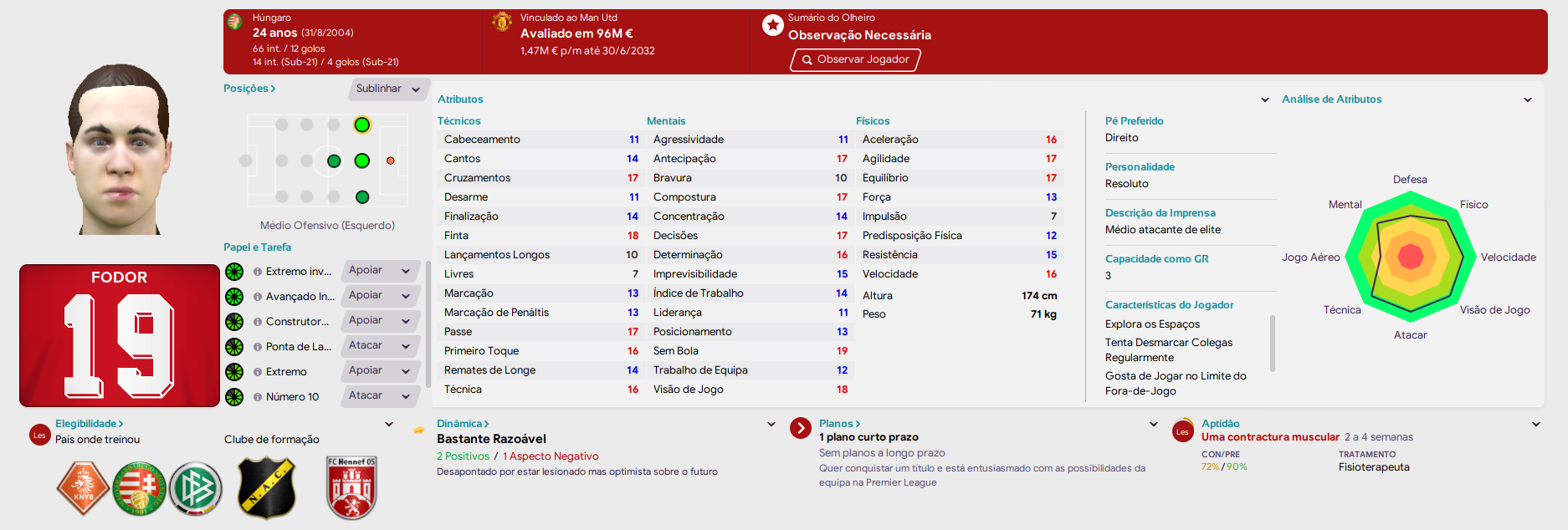1568x530 pixels.
Task: Click the FC Hennef 05 crest
Action: [x=351, y=488]
